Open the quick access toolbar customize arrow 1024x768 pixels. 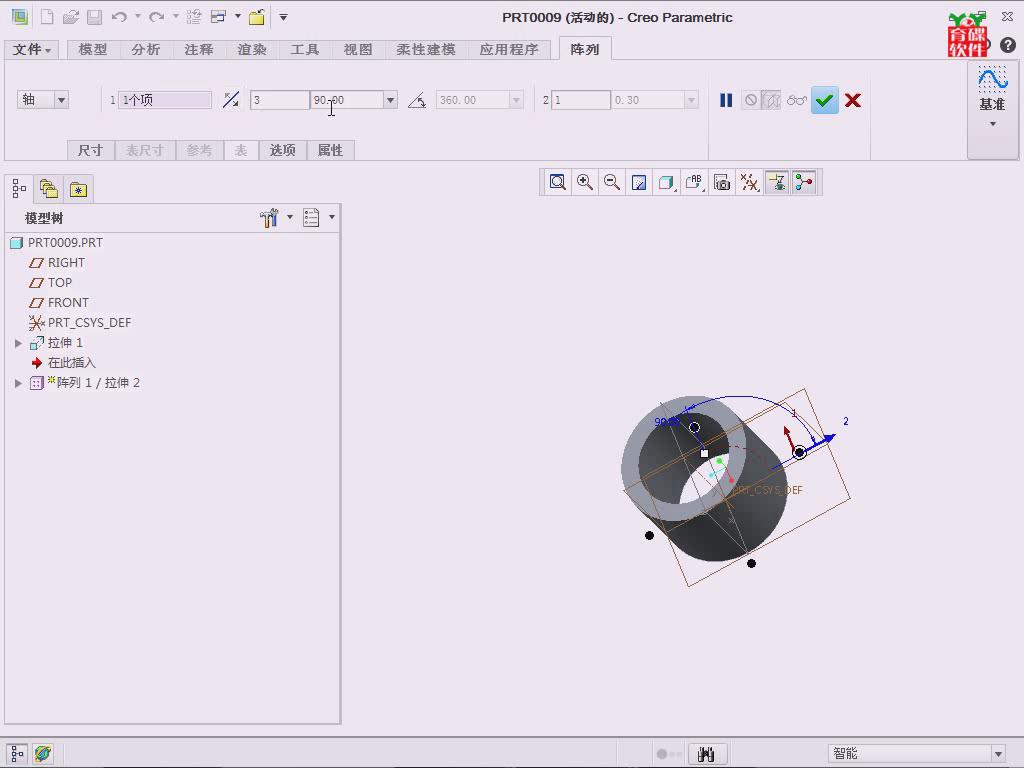click(x=283, y=17)
